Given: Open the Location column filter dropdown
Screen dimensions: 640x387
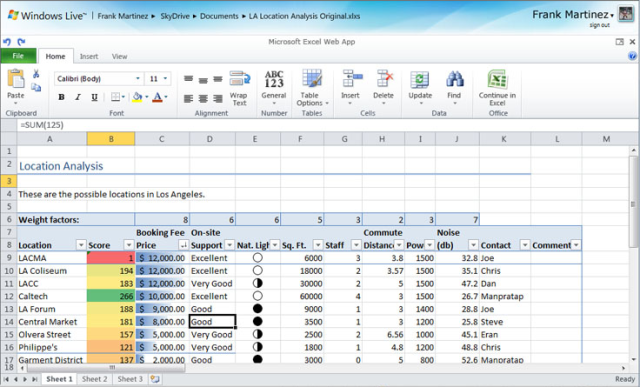Looking at the screenshot, I should tap(81, 245).
